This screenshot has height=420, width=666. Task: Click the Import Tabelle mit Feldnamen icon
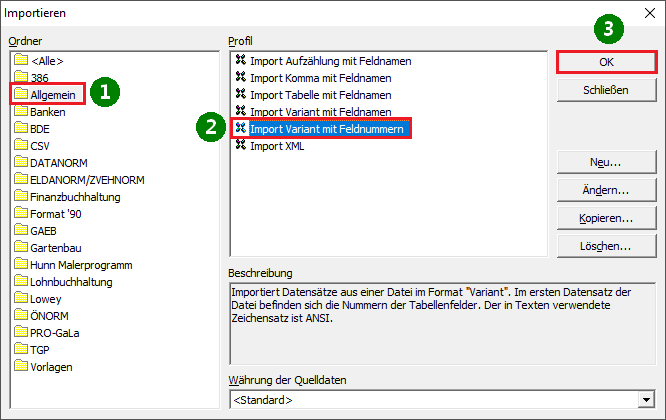pyautogui.click(x=240, y=95)
